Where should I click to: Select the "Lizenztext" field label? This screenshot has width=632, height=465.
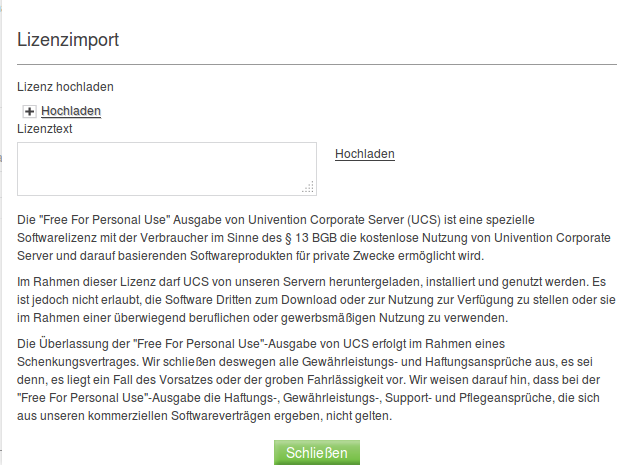click(45, 128)
